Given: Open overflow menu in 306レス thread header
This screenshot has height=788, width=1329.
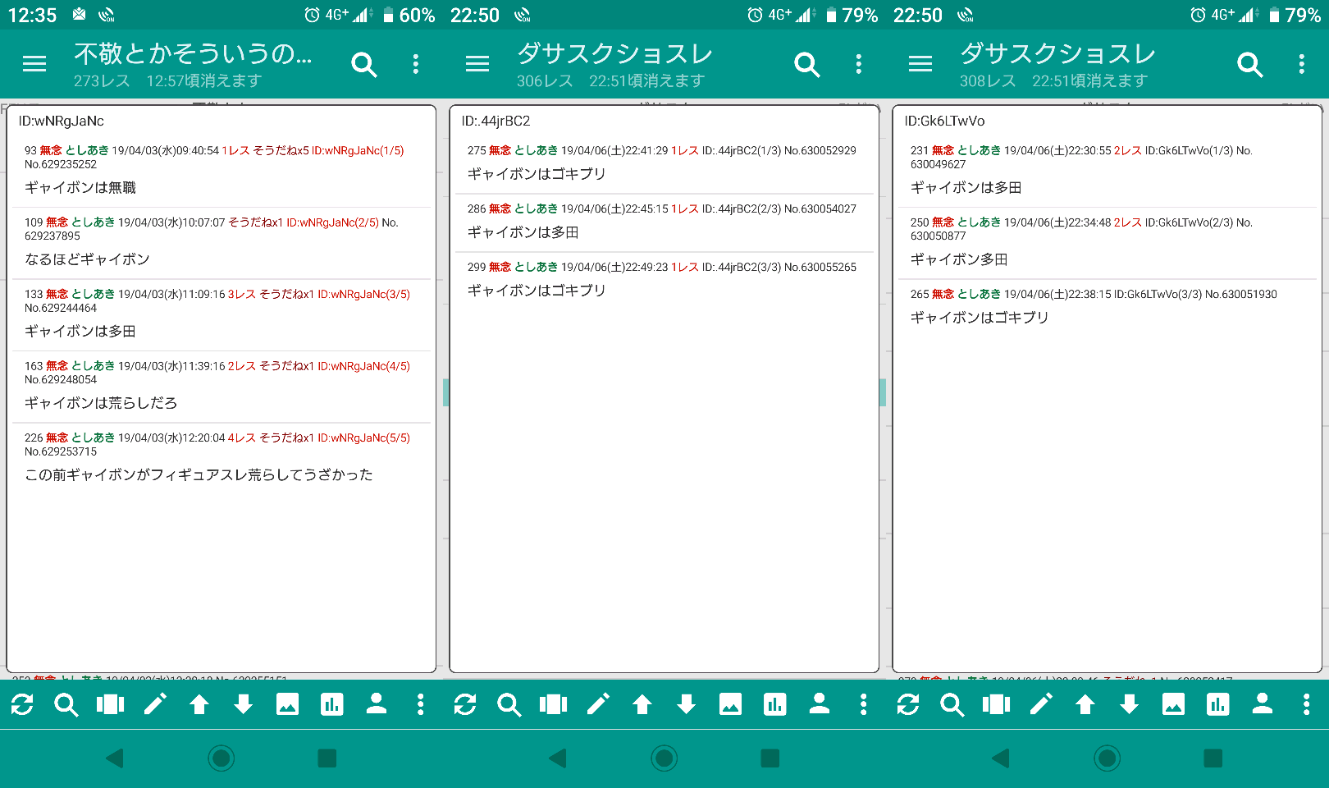Looking at the screenshot, I should [859, 64].
